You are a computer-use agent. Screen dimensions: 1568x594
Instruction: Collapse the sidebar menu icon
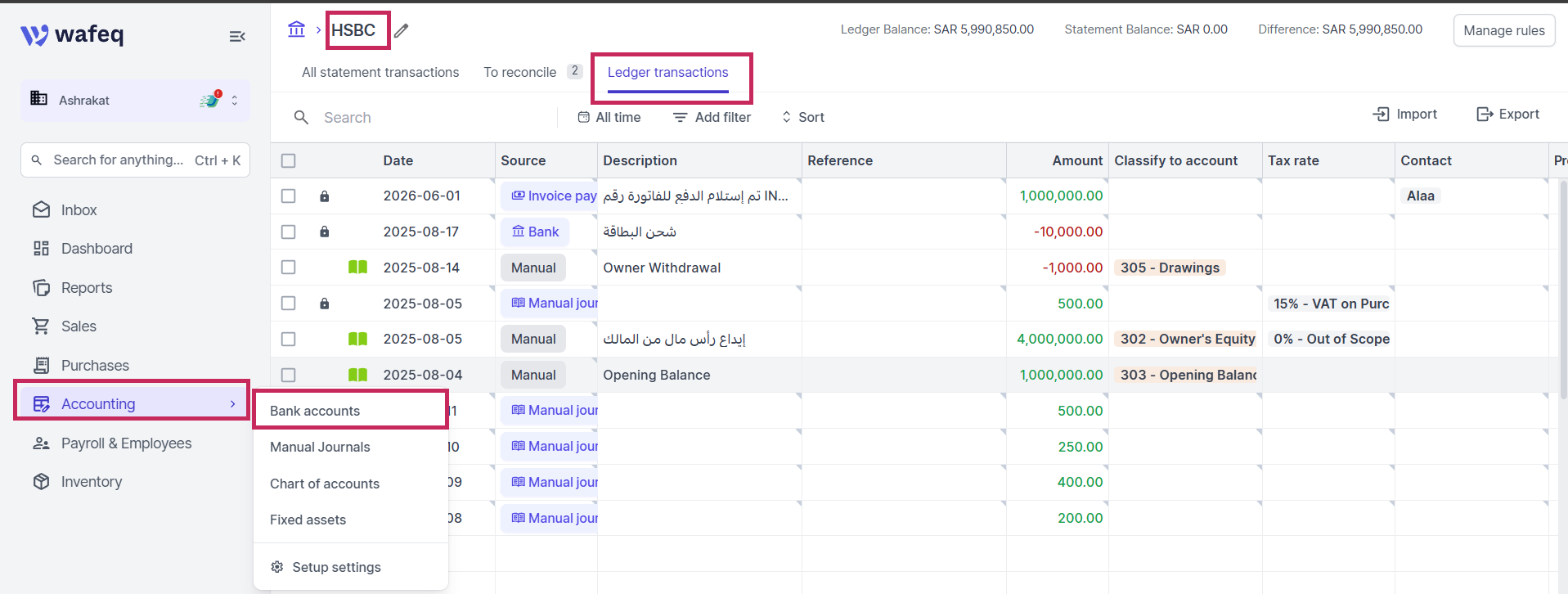237,36
